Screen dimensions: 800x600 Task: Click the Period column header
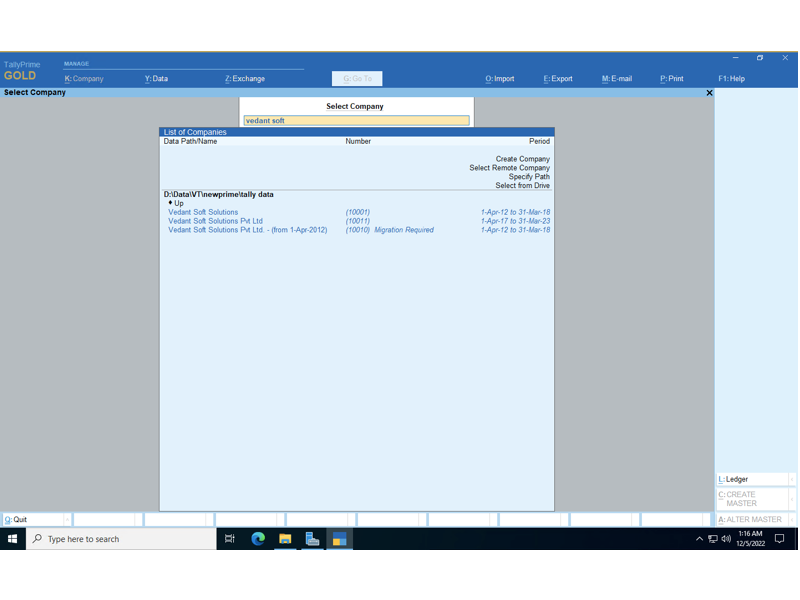click(539, 141)
